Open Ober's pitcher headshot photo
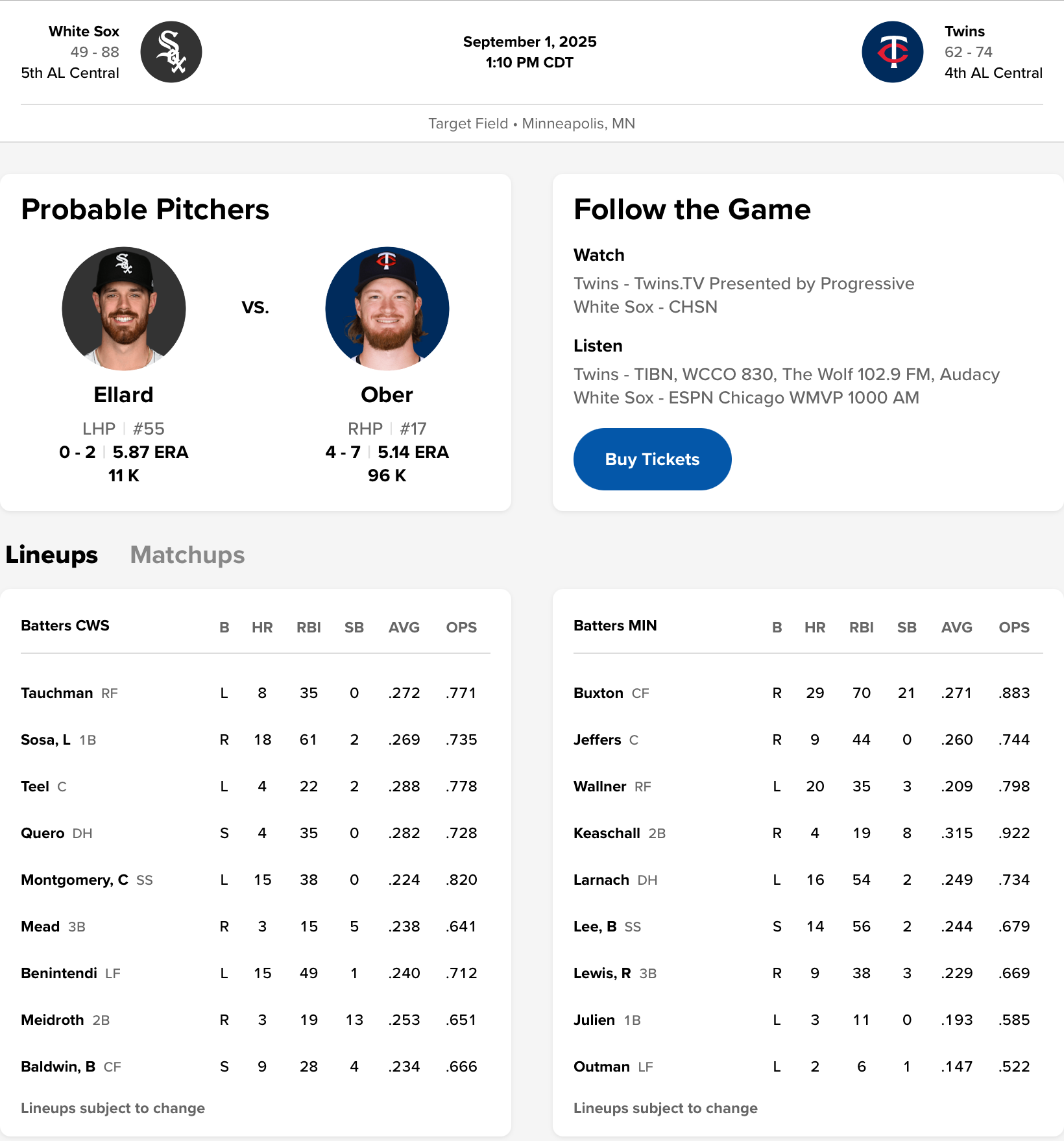Image resolution: width=1064 pixels, height=1141 pixels. click(387, 309)
